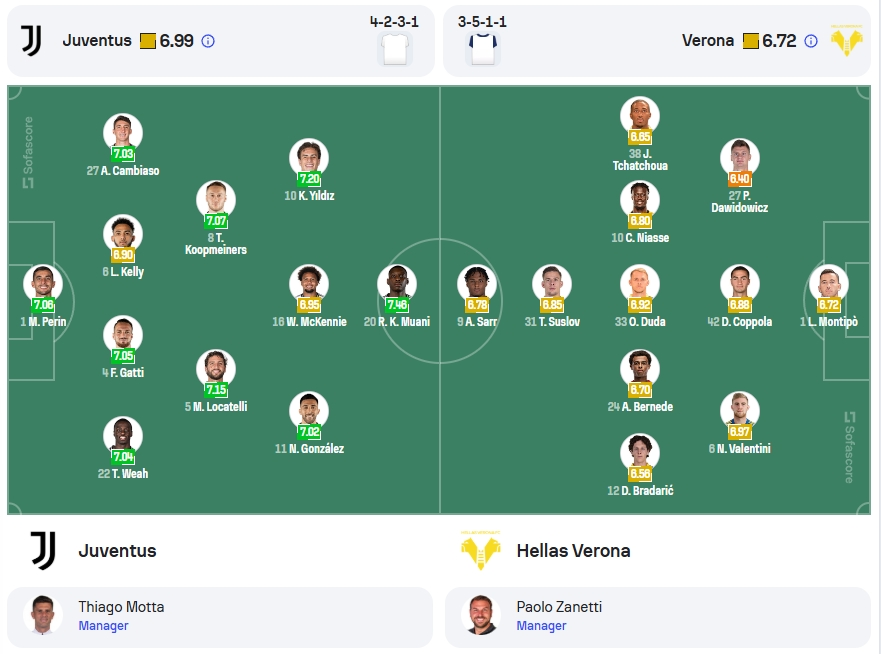Click the Juventus 6.99 rating badge
The height and width of the screenshot is (654, 881).
(x=167, y=41)
